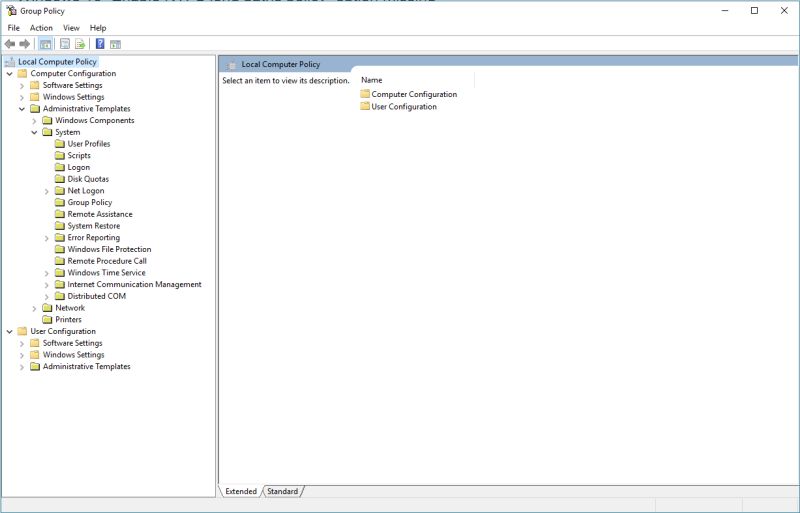Expand the Windows Time Service node
The image size is (800, 513).
click(46, 273)
